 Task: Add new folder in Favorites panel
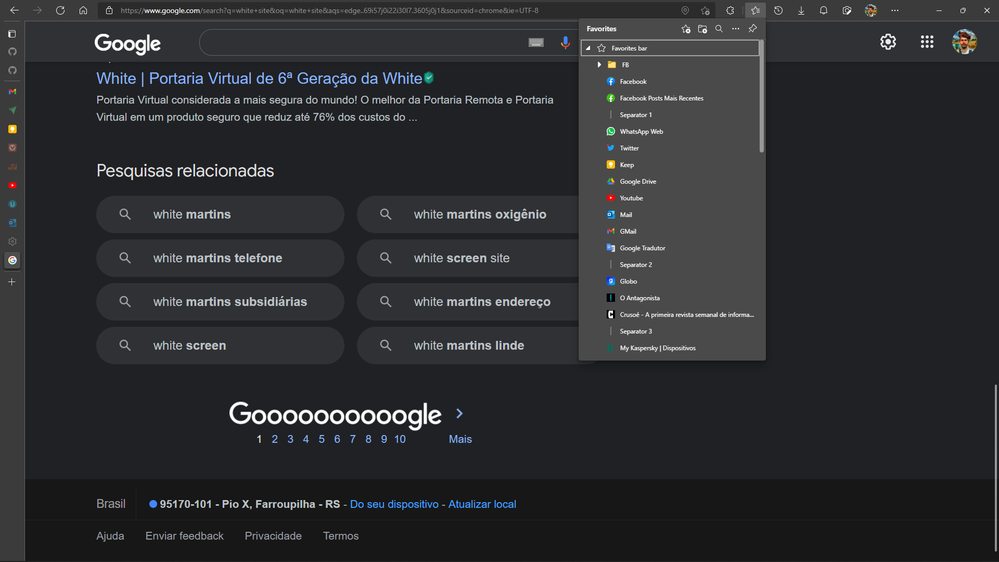tap(702, 29)
